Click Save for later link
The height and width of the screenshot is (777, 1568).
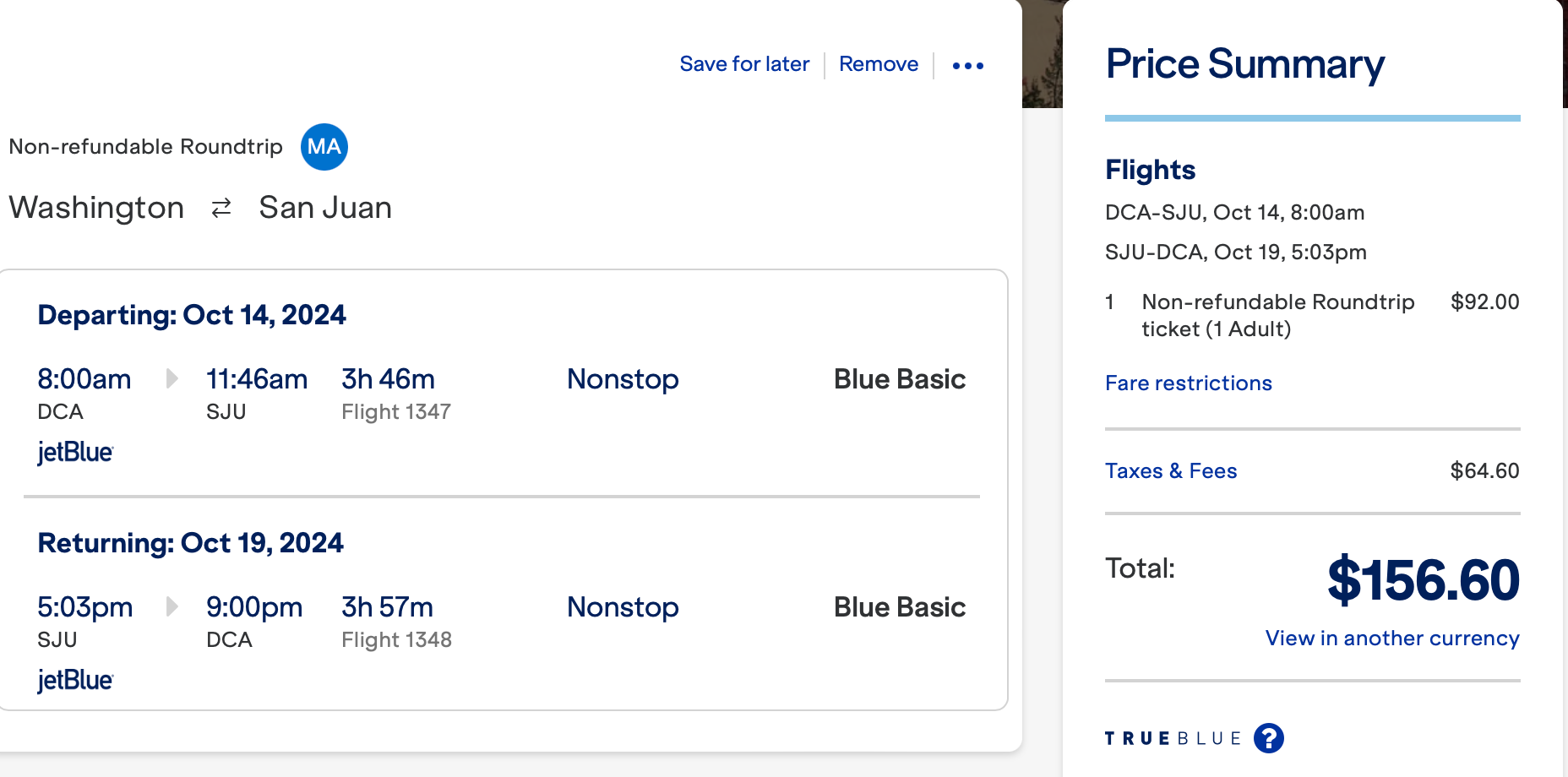click(744, 64)
